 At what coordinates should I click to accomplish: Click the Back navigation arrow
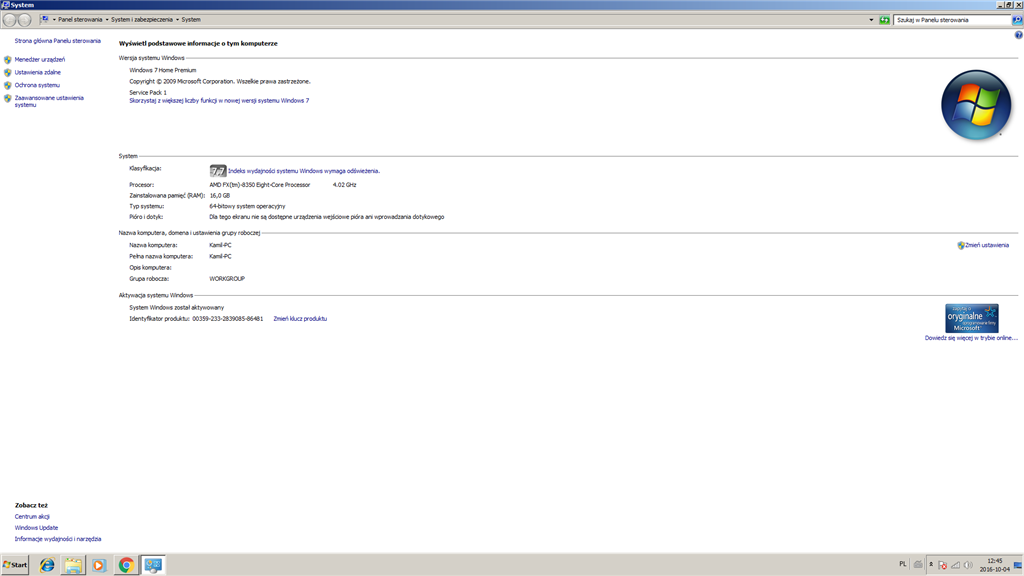(x=9, y=20)
